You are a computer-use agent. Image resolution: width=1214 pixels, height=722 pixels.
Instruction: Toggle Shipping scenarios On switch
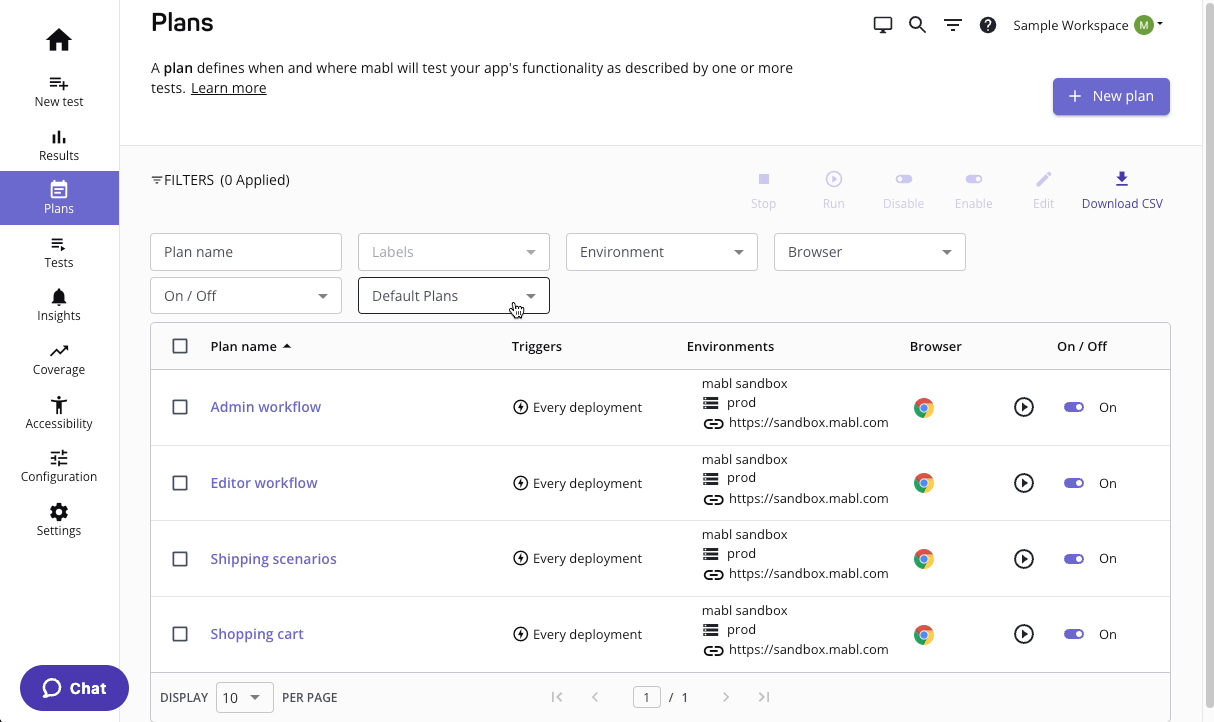1074,559
